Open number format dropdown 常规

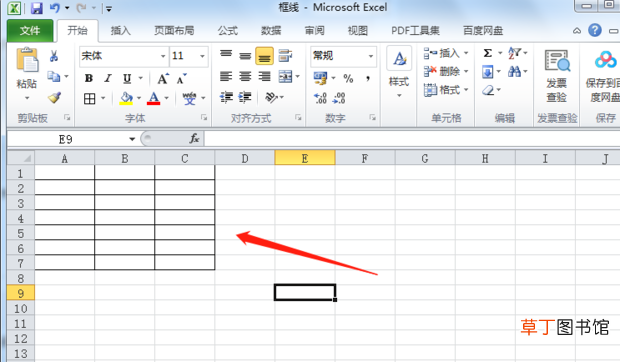click(x=370, y=56)
